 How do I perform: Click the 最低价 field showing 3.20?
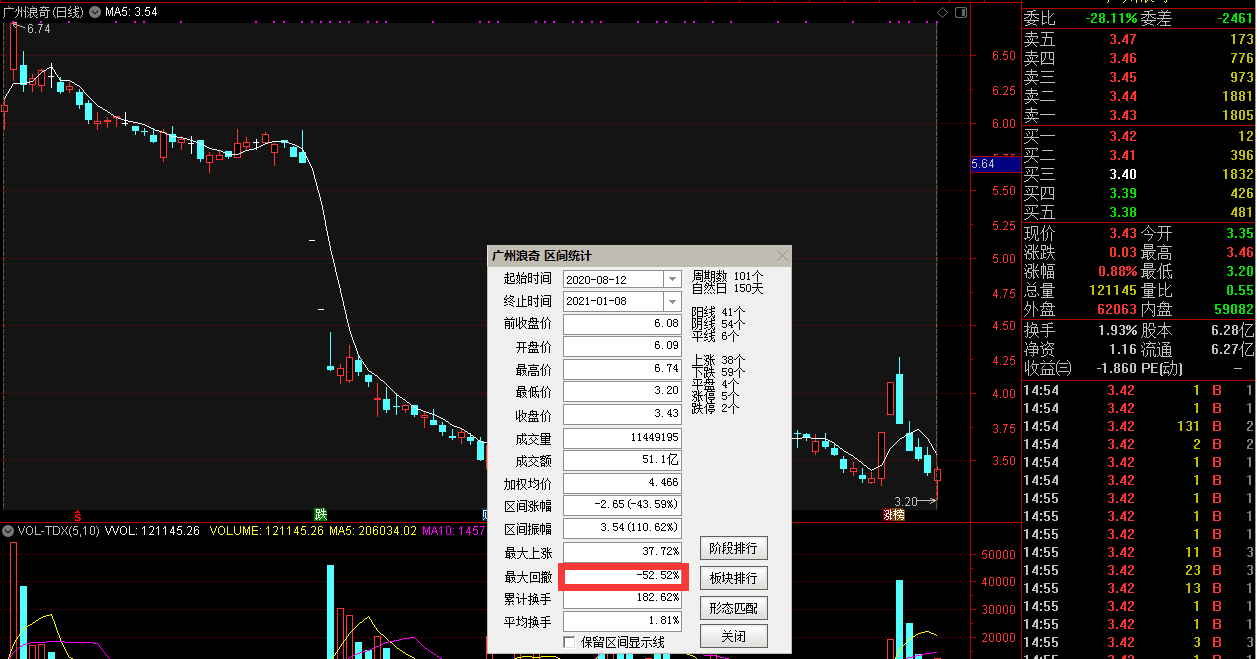tap(623, 391)
